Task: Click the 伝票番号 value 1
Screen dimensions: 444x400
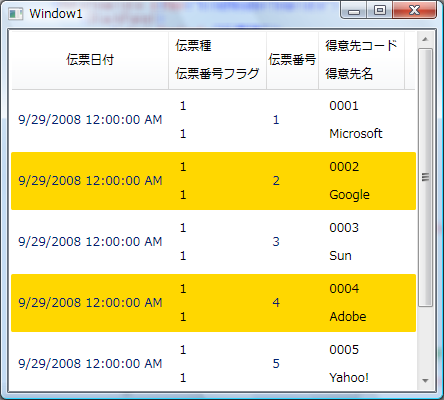Action: tap(276, 120)
